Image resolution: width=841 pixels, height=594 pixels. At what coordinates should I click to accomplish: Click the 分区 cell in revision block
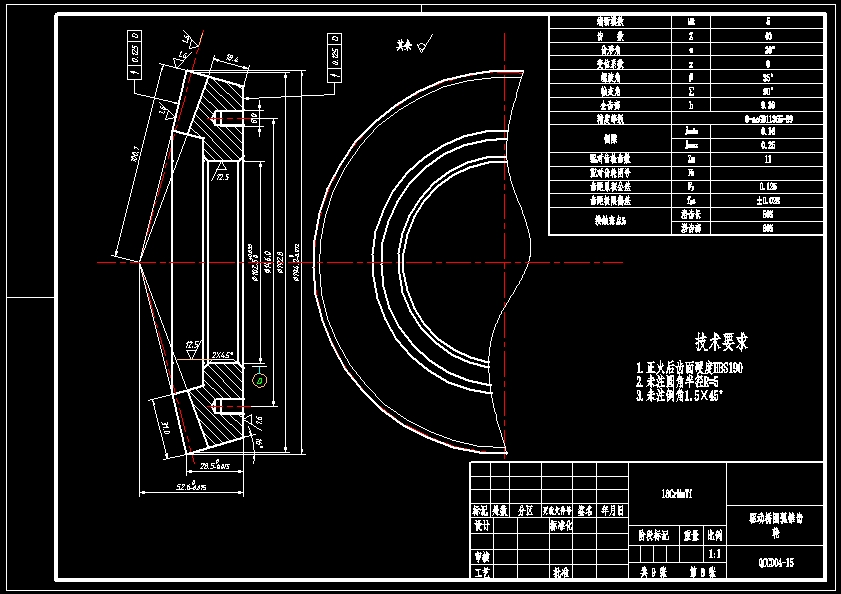click(x=526, y=511)
